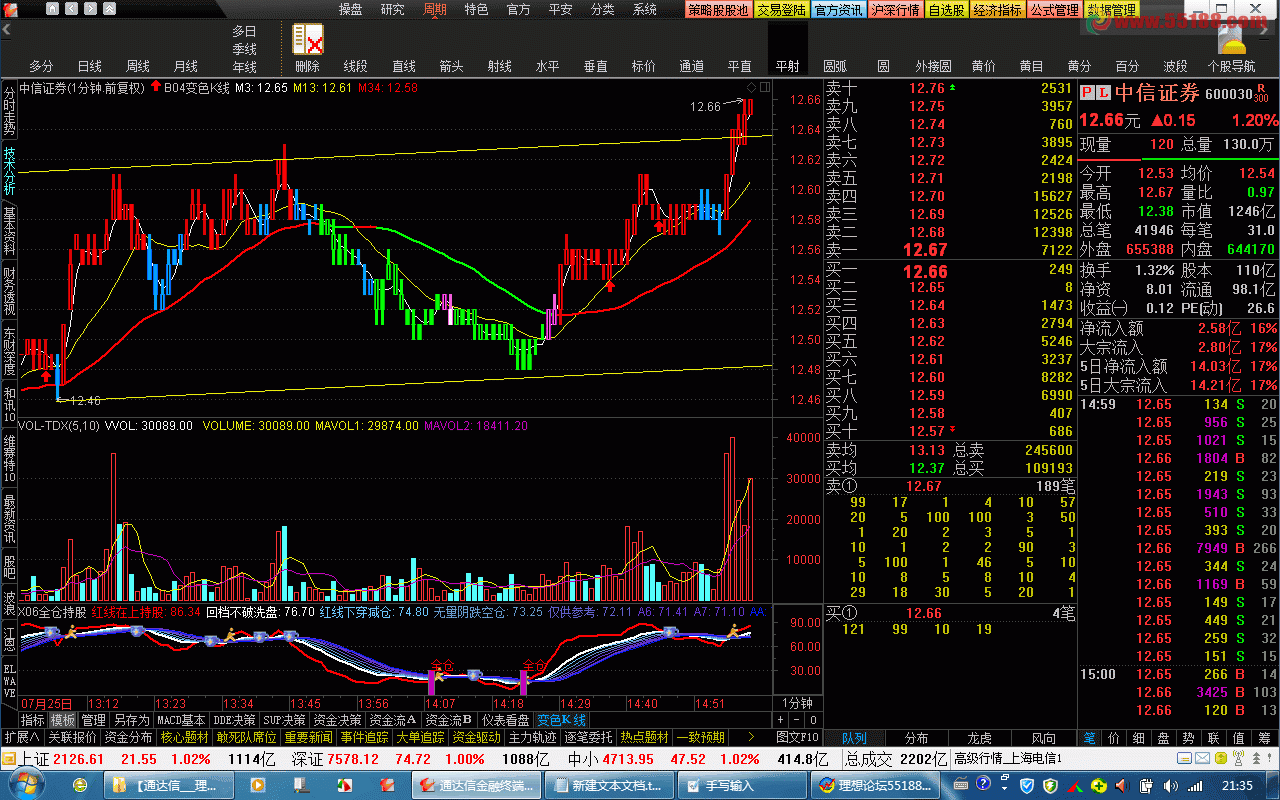Open the 技术分析 side tab

tap(9, 171)
